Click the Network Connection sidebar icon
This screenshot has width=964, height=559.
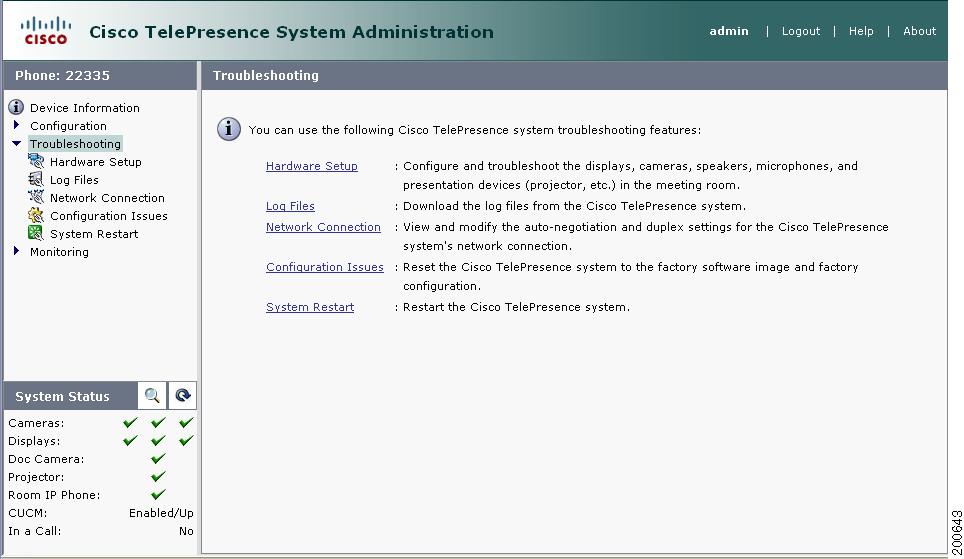36,197
